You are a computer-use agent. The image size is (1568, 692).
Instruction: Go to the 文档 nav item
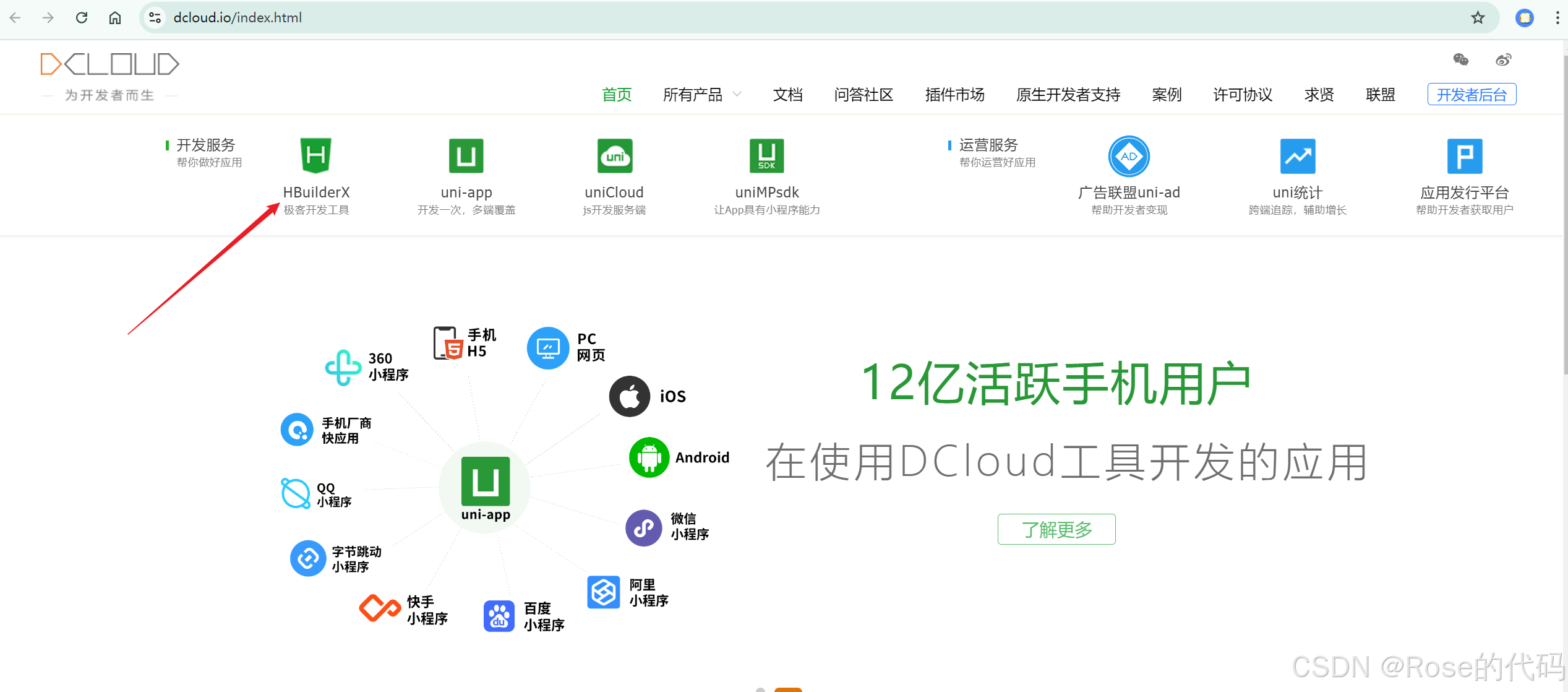pos(787,95)
